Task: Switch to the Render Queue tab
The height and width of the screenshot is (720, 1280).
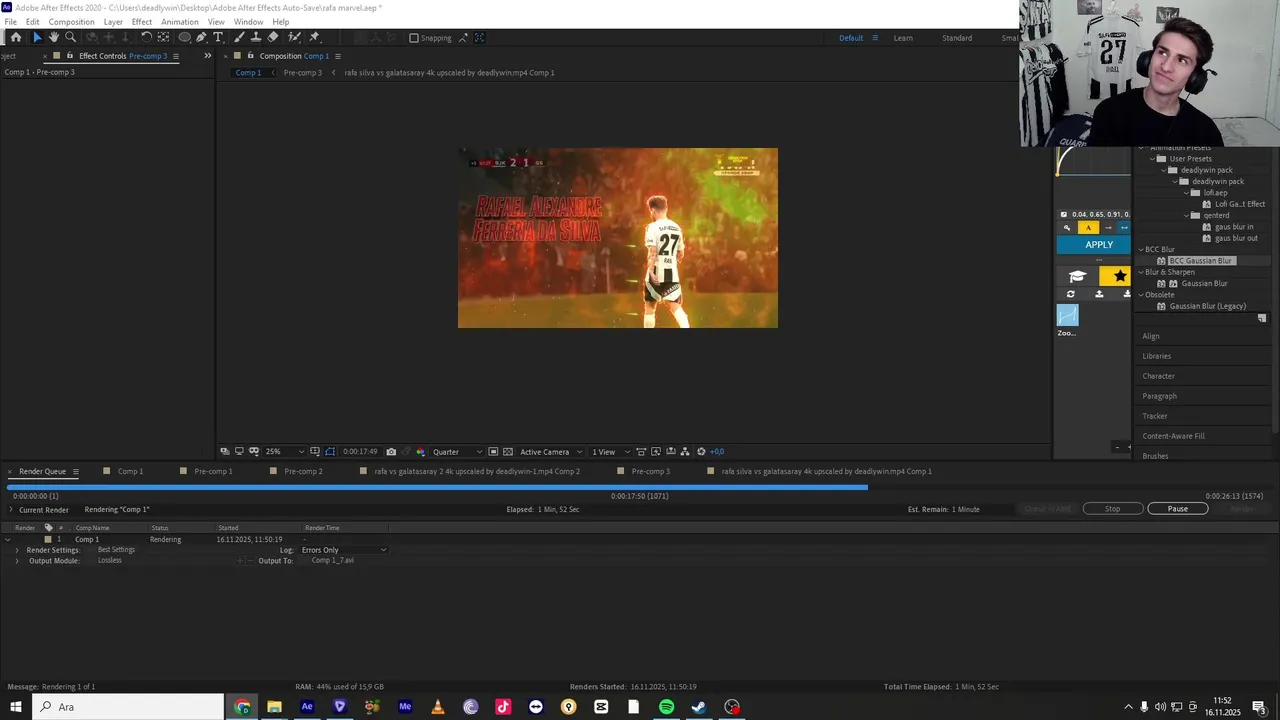Action: pos(42,471)
